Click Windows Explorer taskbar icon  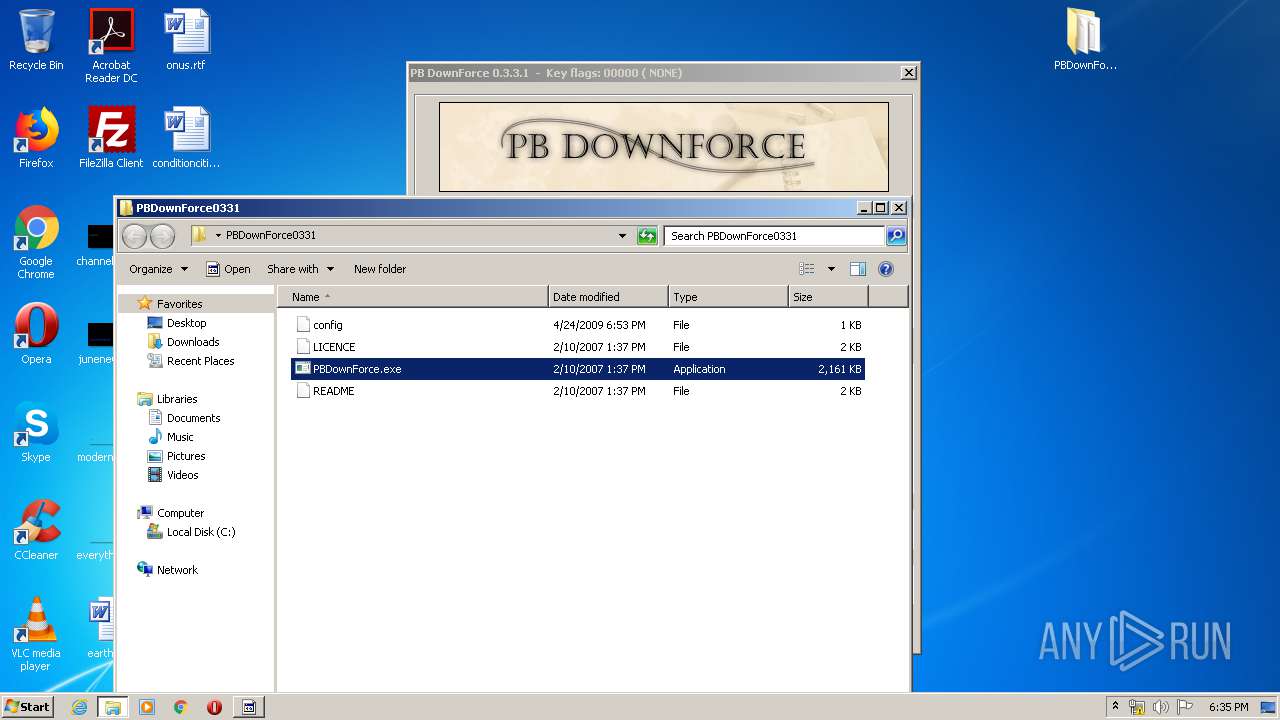(112, 707)
